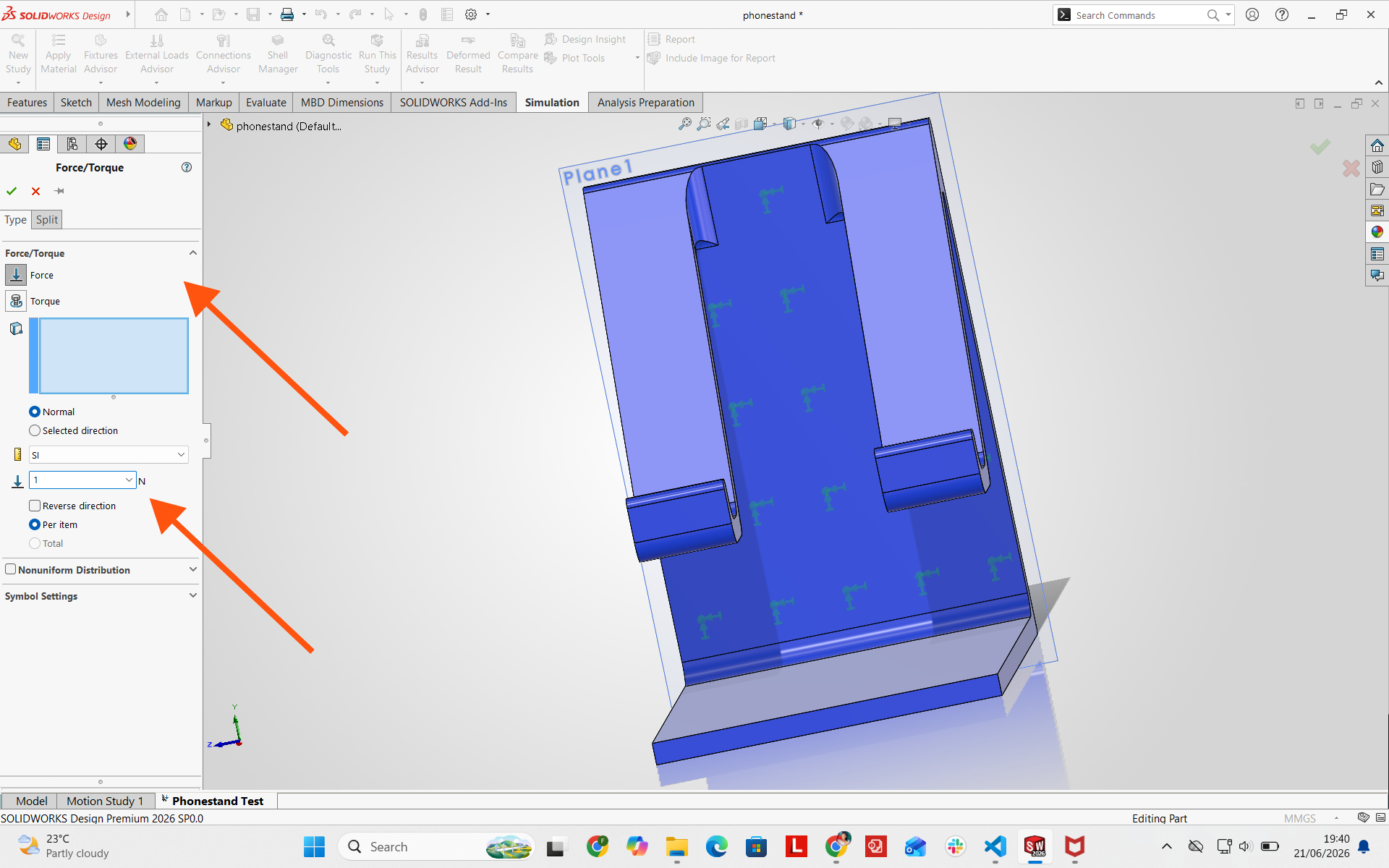
Task: Open the DimXpertManager tab
Action: [101, 144]
